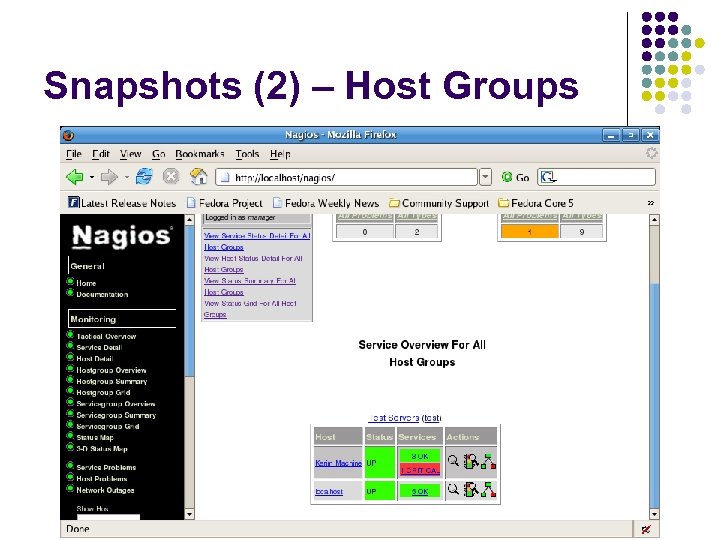This screenshot has width=720, height=540.
Task: Open Hostgroup Summary in sidebar
Action: coord(112,382)
